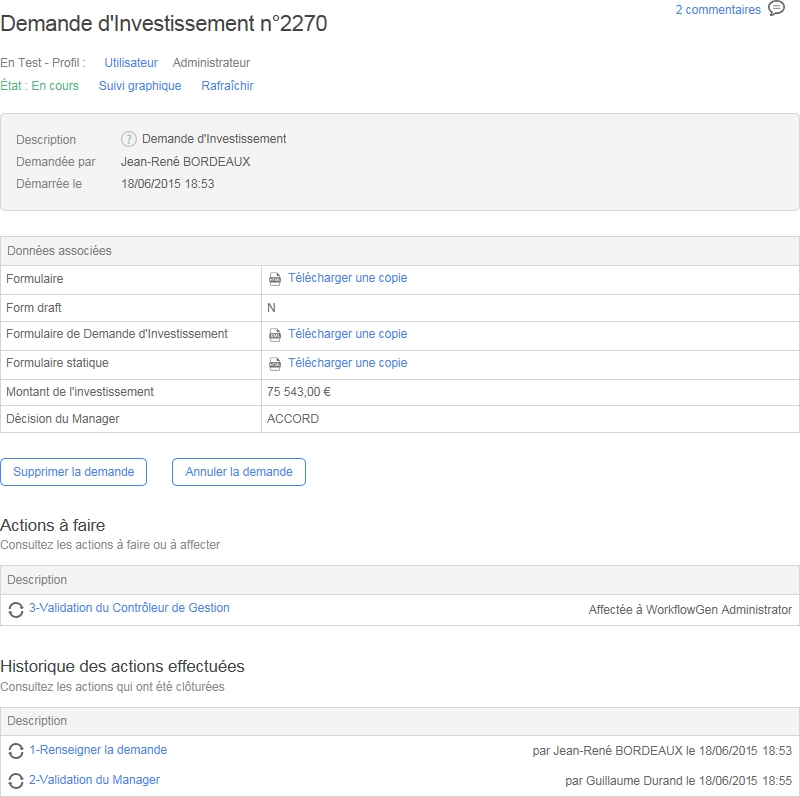Click the comments speech bubble icon
The height and width of the screenshot is (797, 800).
776,9
